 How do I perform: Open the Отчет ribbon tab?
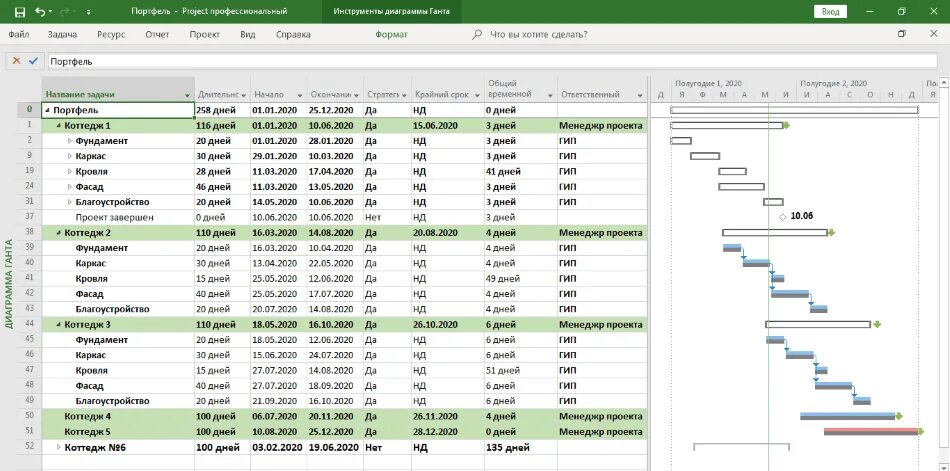click(x=158, y=35)
